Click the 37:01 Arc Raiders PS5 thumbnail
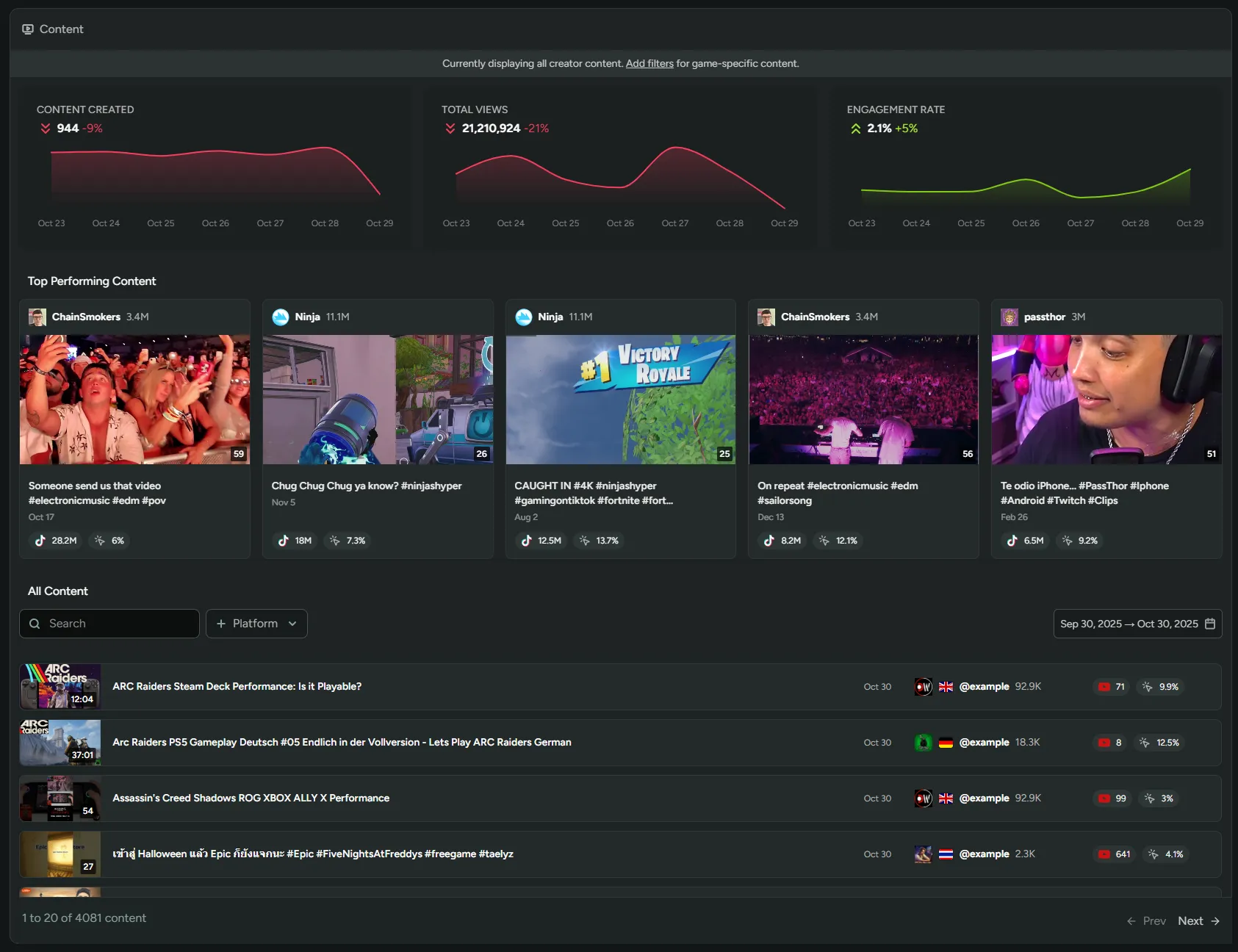The width and height of the screenshot is (1238, 952). click(60, 742)
